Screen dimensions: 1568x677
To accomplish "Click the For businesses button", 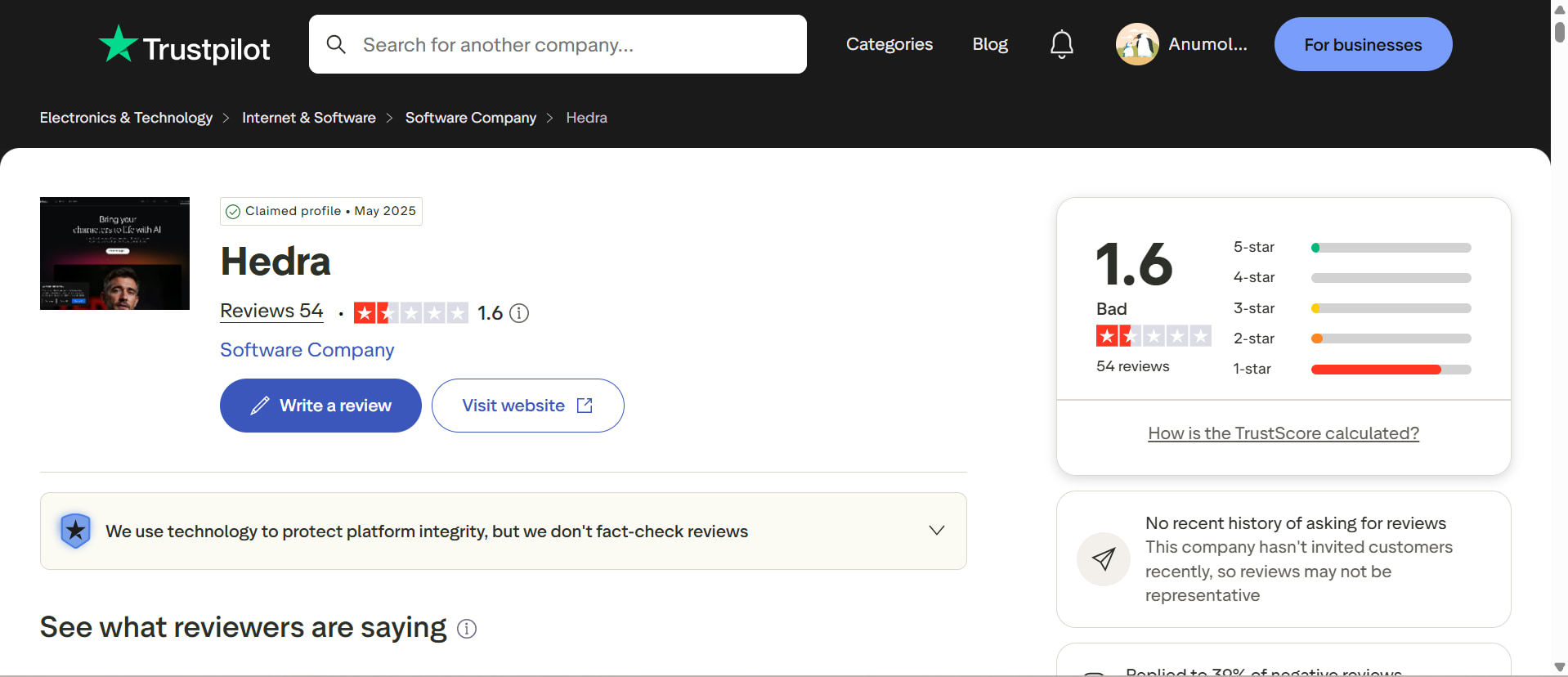I will pyautogui.click(x=1363, y=44).
